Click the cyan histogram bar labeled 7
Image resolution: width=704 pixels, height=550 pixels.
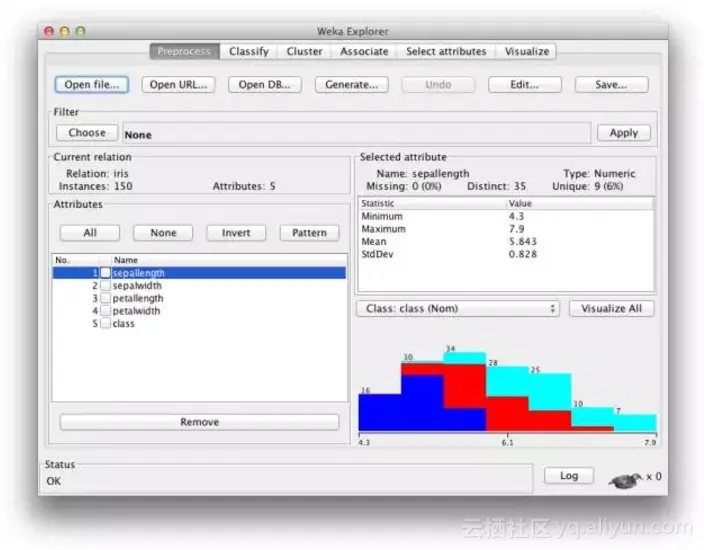635,423
